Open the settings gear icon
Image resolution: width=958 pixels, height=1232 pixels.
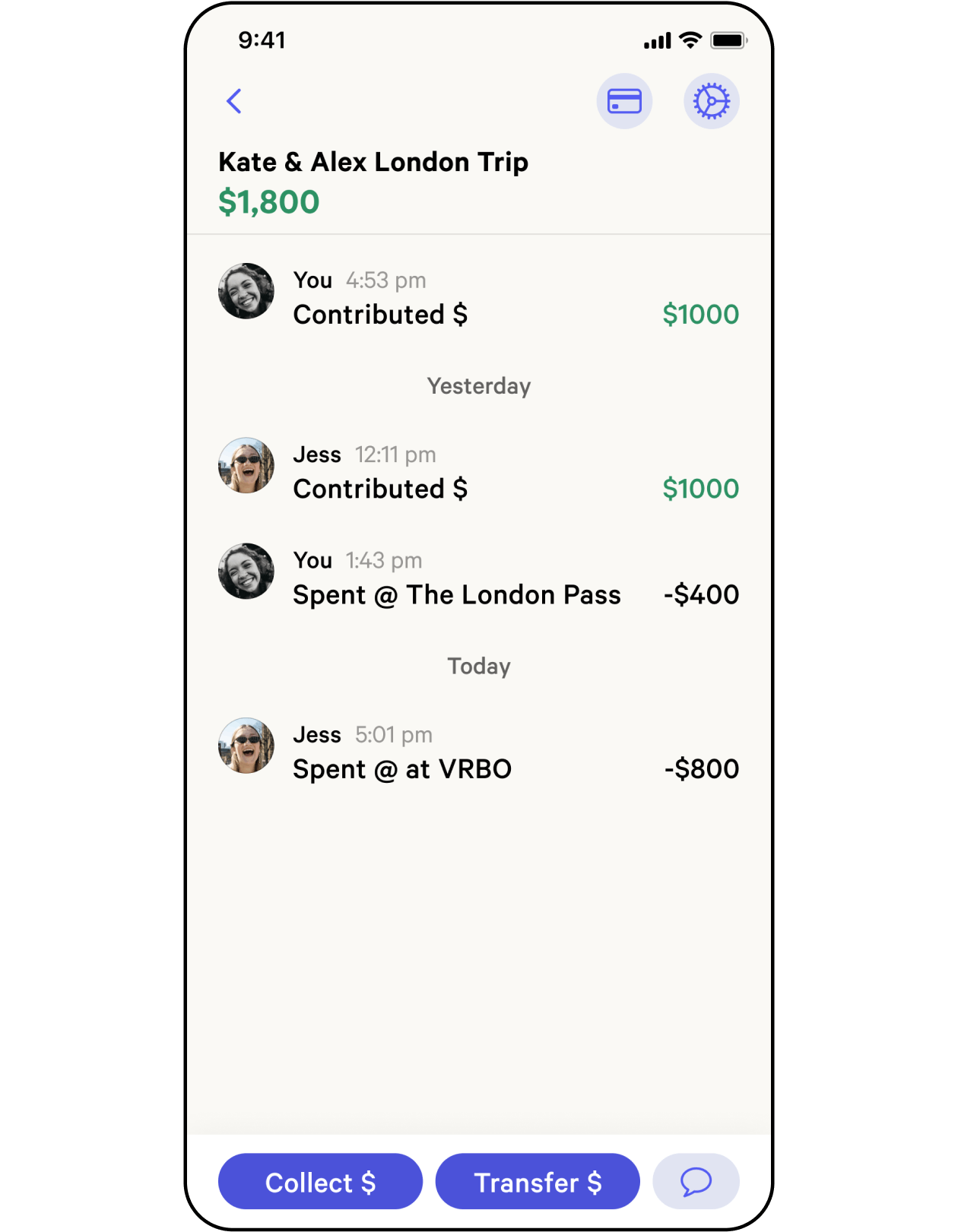(712, 101)
